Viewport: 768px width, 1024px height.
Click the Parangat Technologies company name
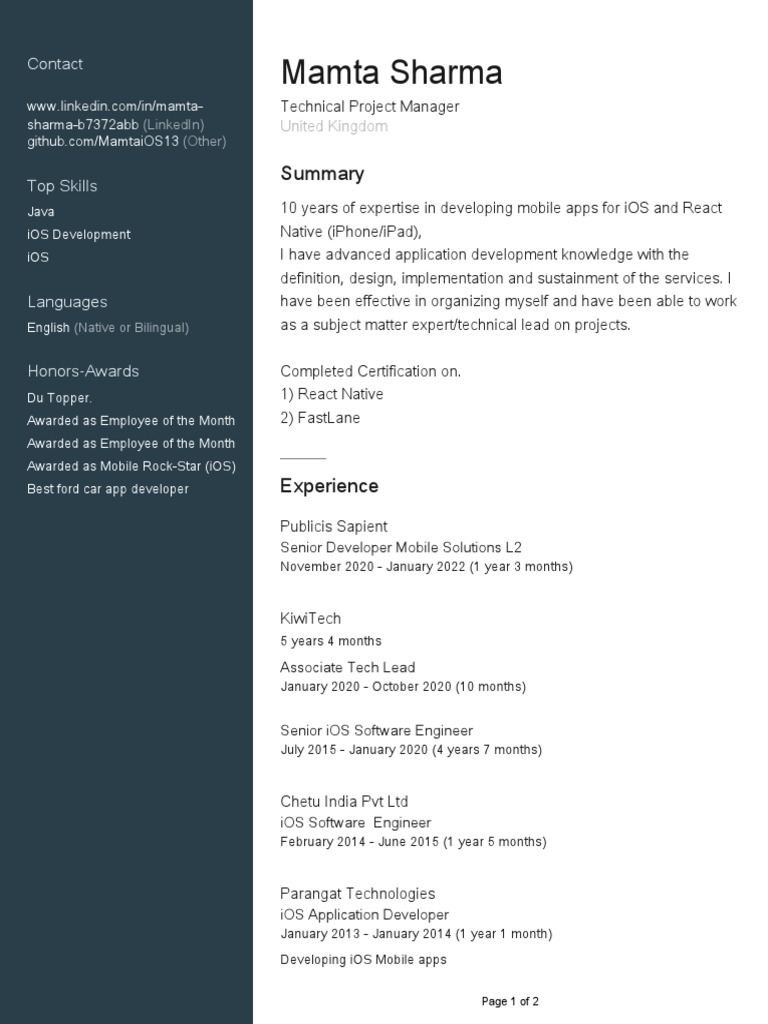point(357,893)
